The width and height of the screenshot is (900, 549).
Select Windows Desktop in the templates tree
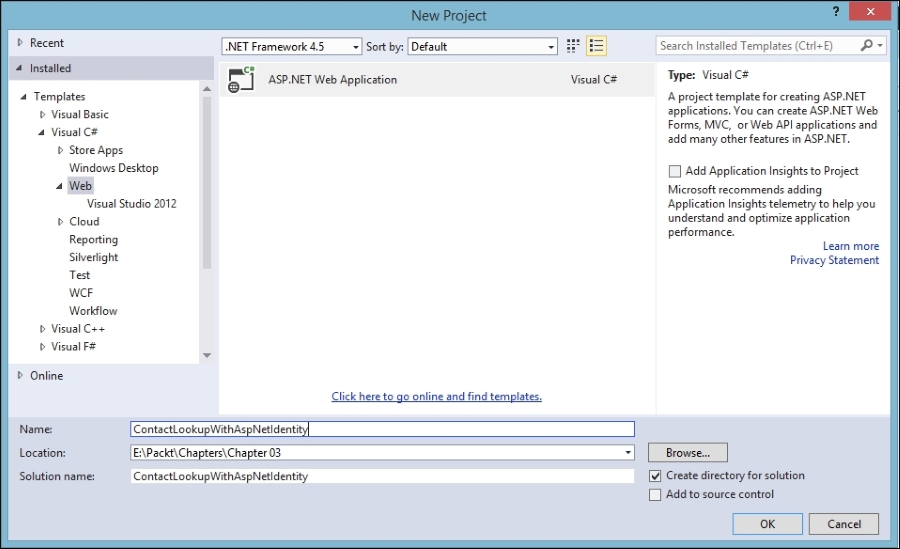coord(113,168)
